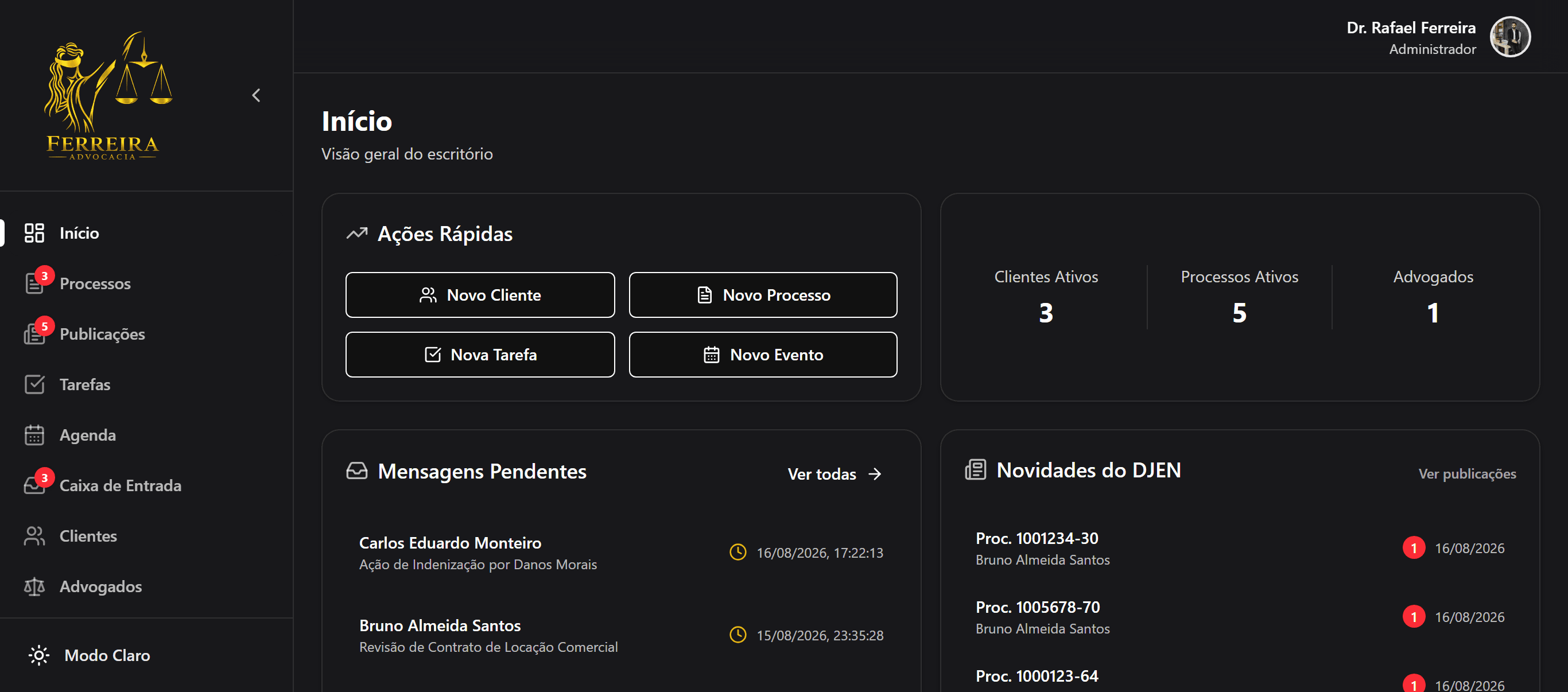Click the Caixa de Entrada inbox icon
1568x692 pixels.
(x=34, y=486)
